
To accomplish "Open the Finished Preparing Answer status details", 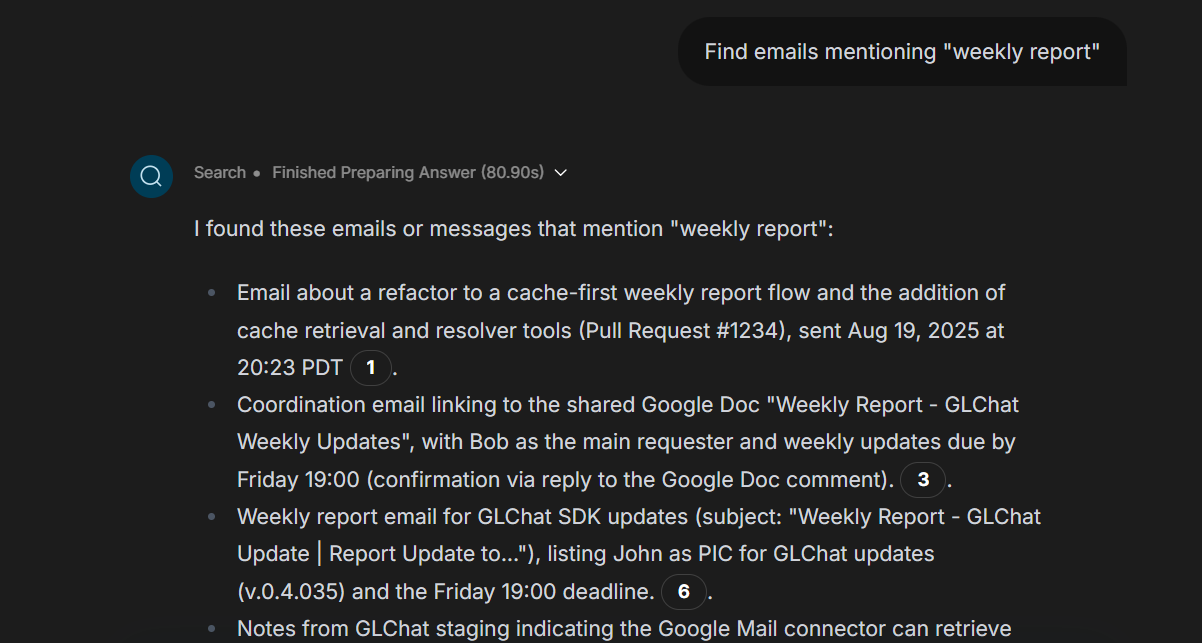I will pos(408,173).
